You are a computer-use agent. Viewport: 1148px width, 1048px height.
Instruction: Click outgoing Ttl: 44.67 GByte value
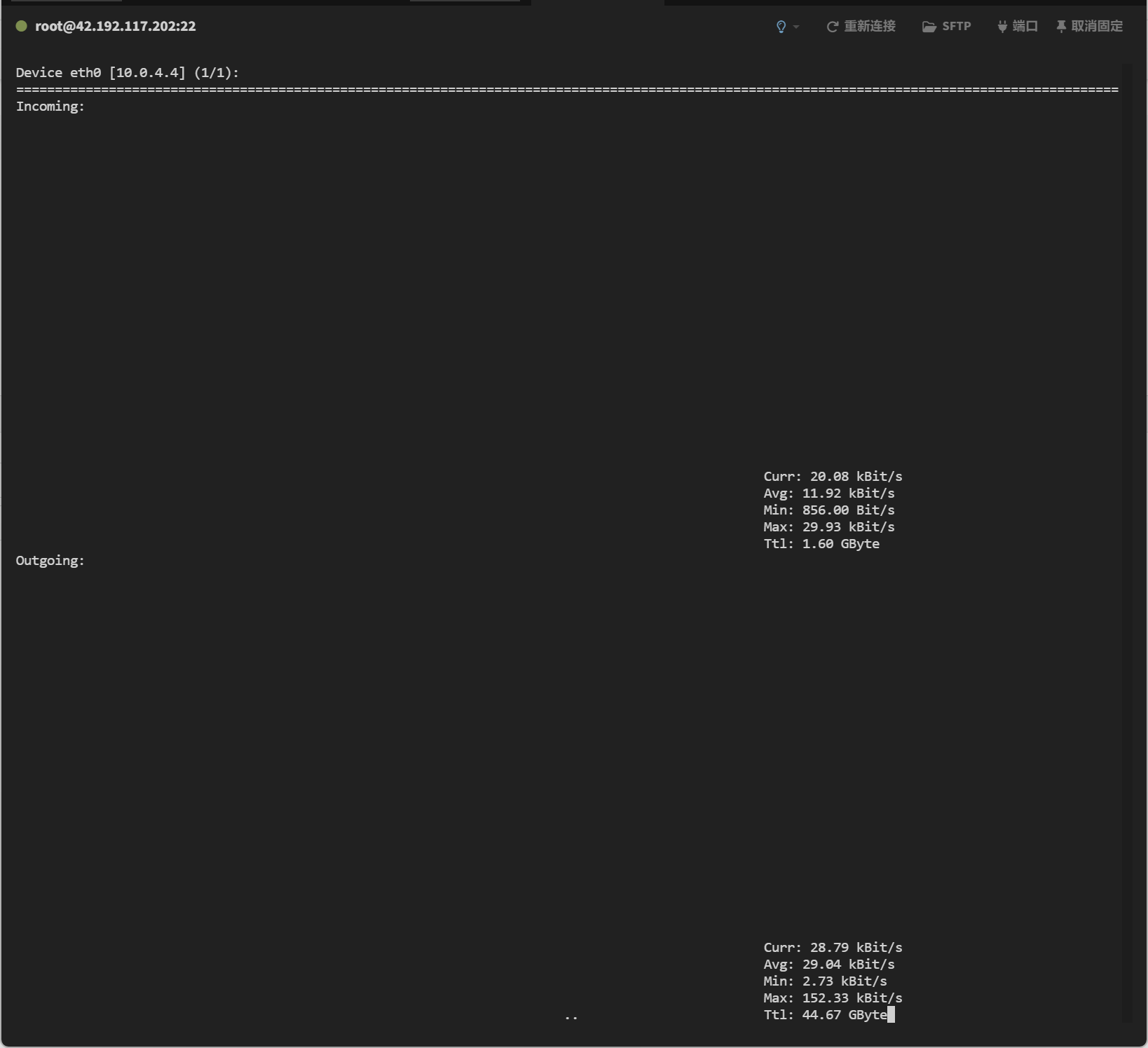[826, 1014]
